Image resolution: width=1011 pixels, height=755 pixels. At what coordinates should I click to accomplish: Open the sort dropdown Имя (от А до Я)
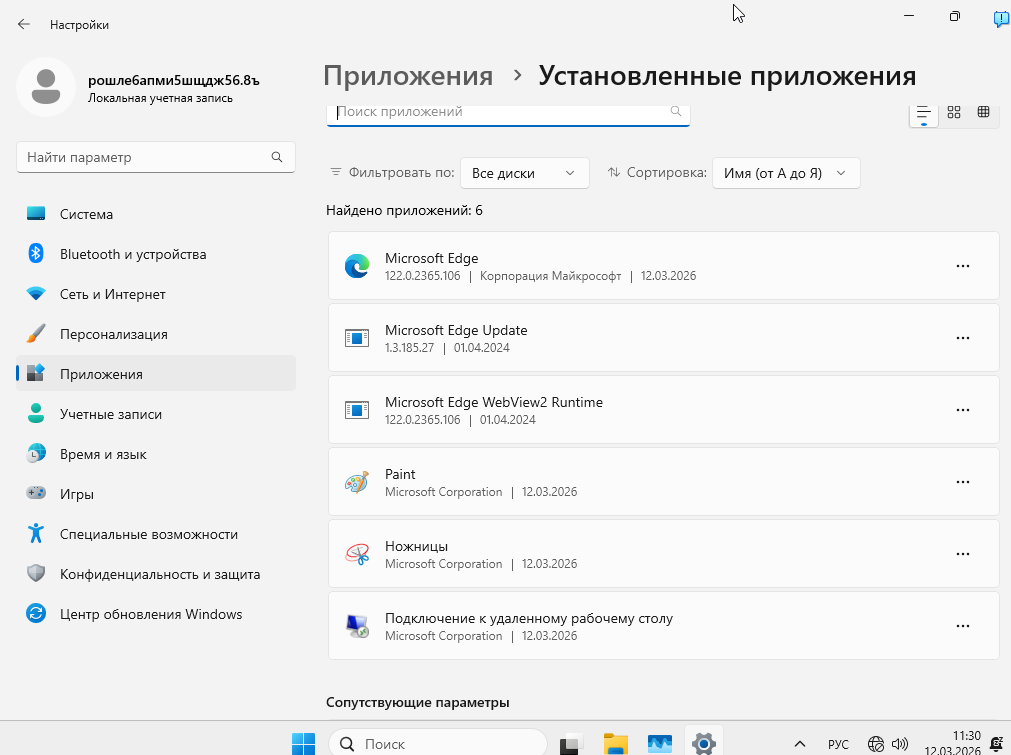[x=785, y=173]
